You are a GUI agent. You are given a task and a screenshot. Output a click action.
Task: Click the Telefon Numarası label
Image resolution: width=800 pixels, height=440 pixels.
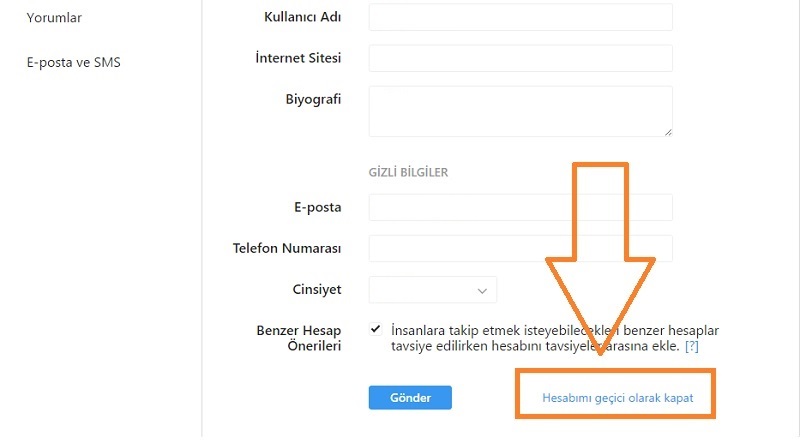pyautogui.click(x=287, y=248)
